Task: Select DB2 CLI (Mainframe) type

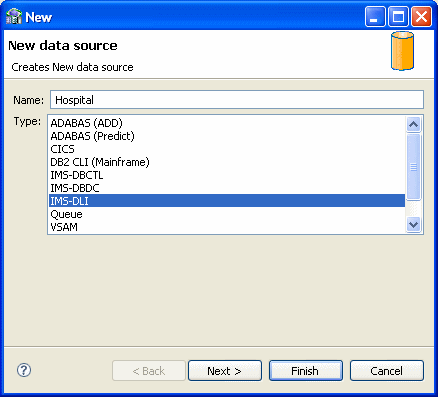Action: pos(227,162)
